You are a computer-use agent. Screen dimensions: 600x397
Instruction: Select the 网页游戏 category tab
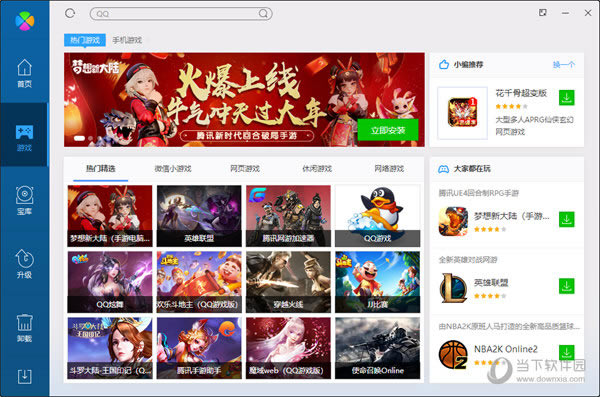245,169
